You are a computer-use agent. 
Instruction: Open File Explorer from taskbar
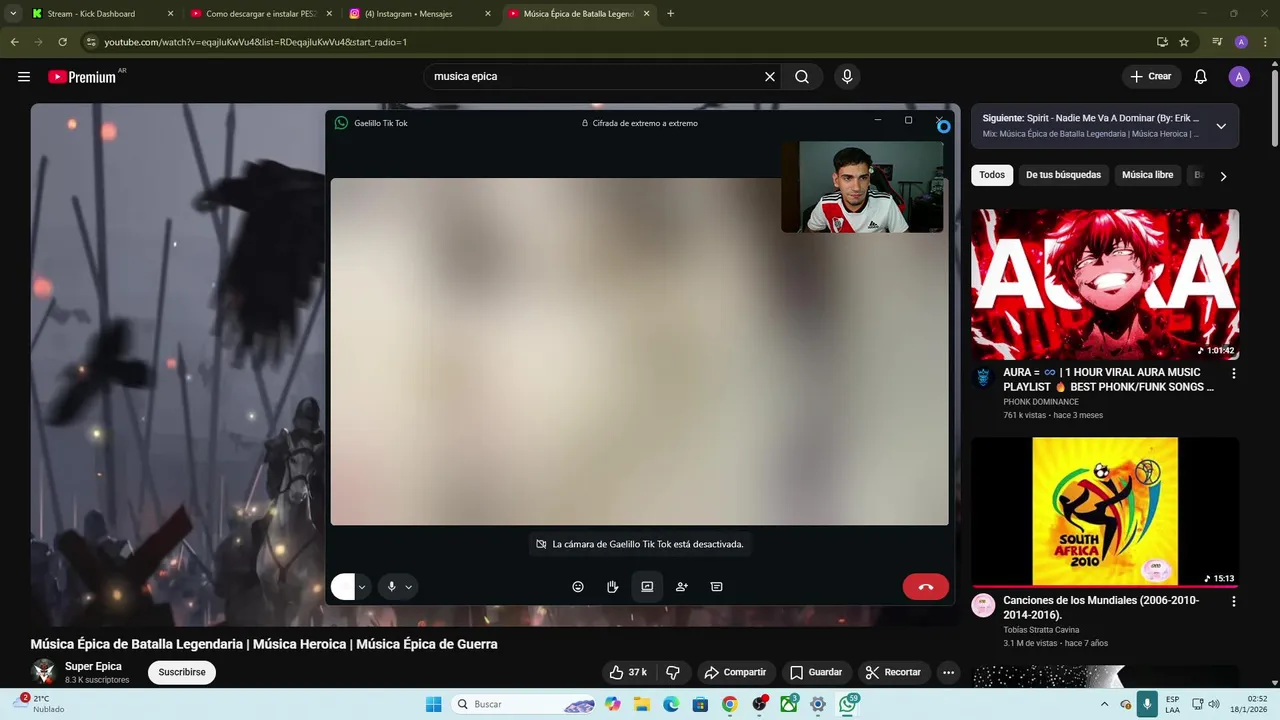tap(642, 704)
